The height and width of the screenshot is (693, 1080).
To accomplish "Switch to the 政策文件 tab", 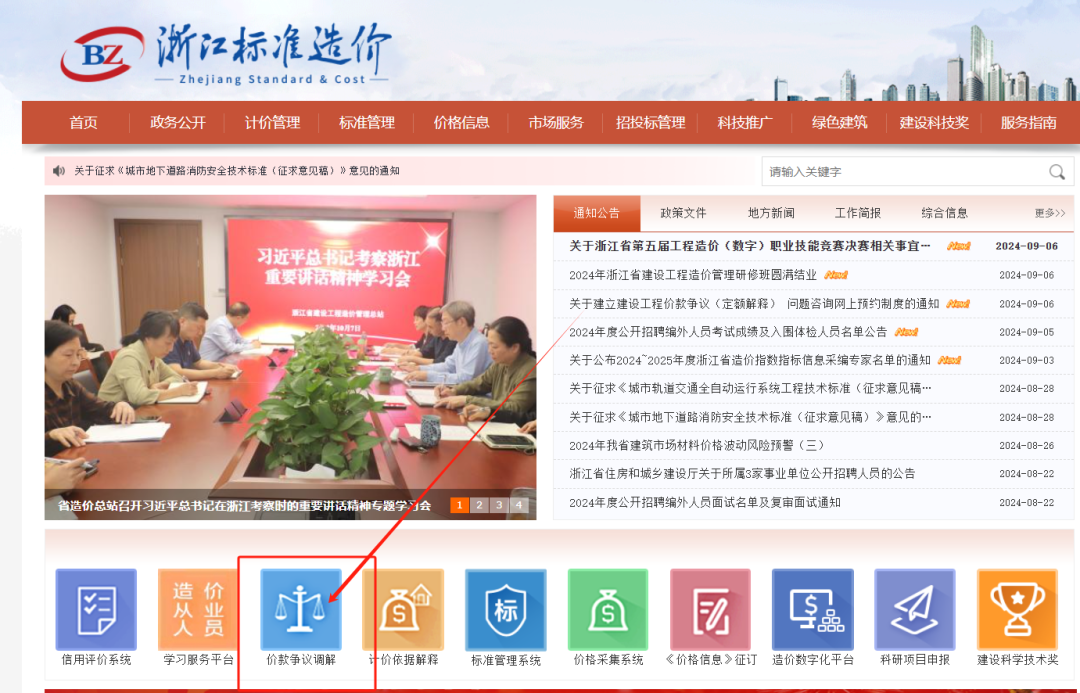I will tap(683, 213).
